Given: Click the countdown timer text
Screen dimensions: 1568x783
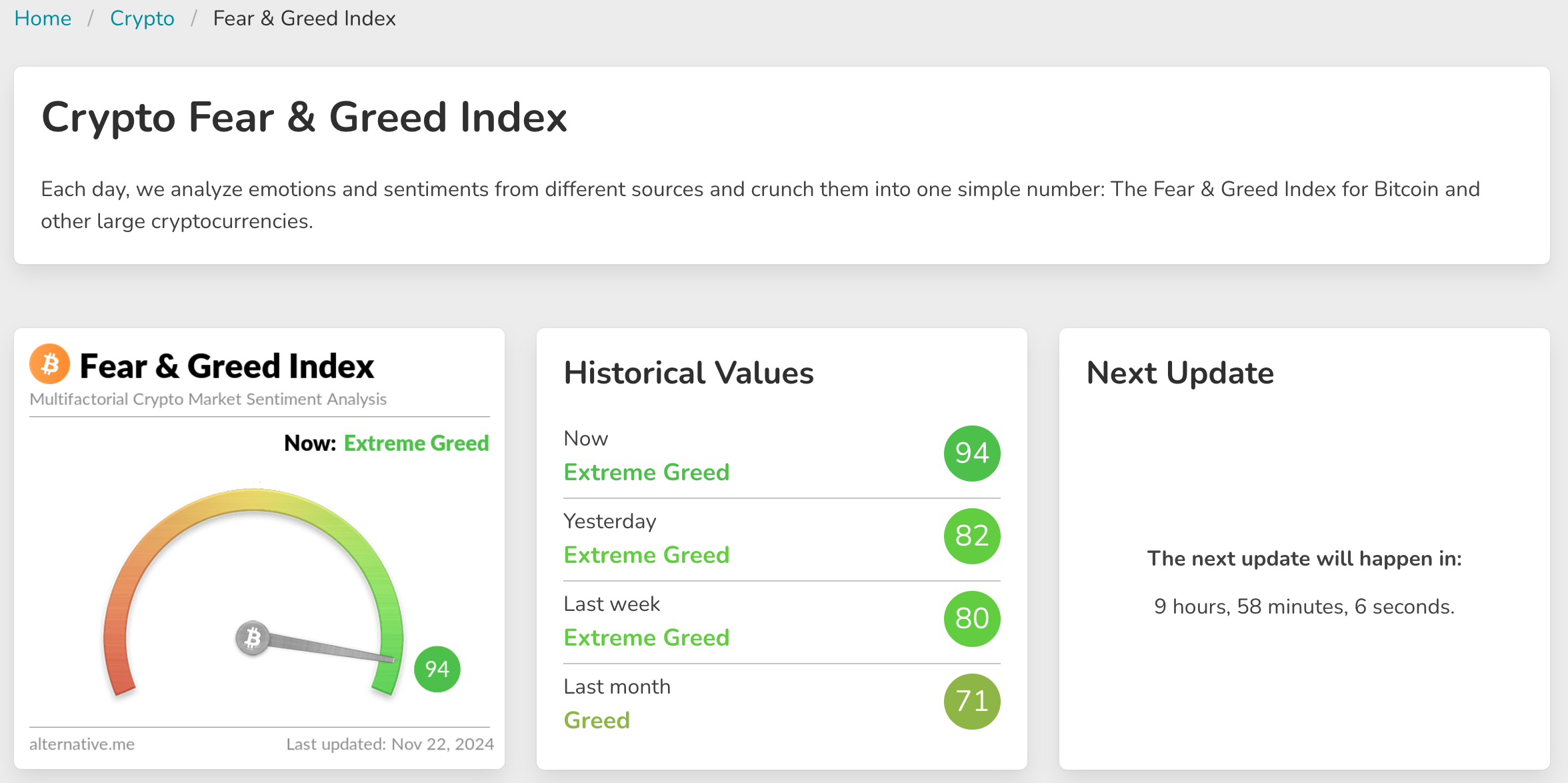Looking at the screenshot, I should (x=1304, y=606).
